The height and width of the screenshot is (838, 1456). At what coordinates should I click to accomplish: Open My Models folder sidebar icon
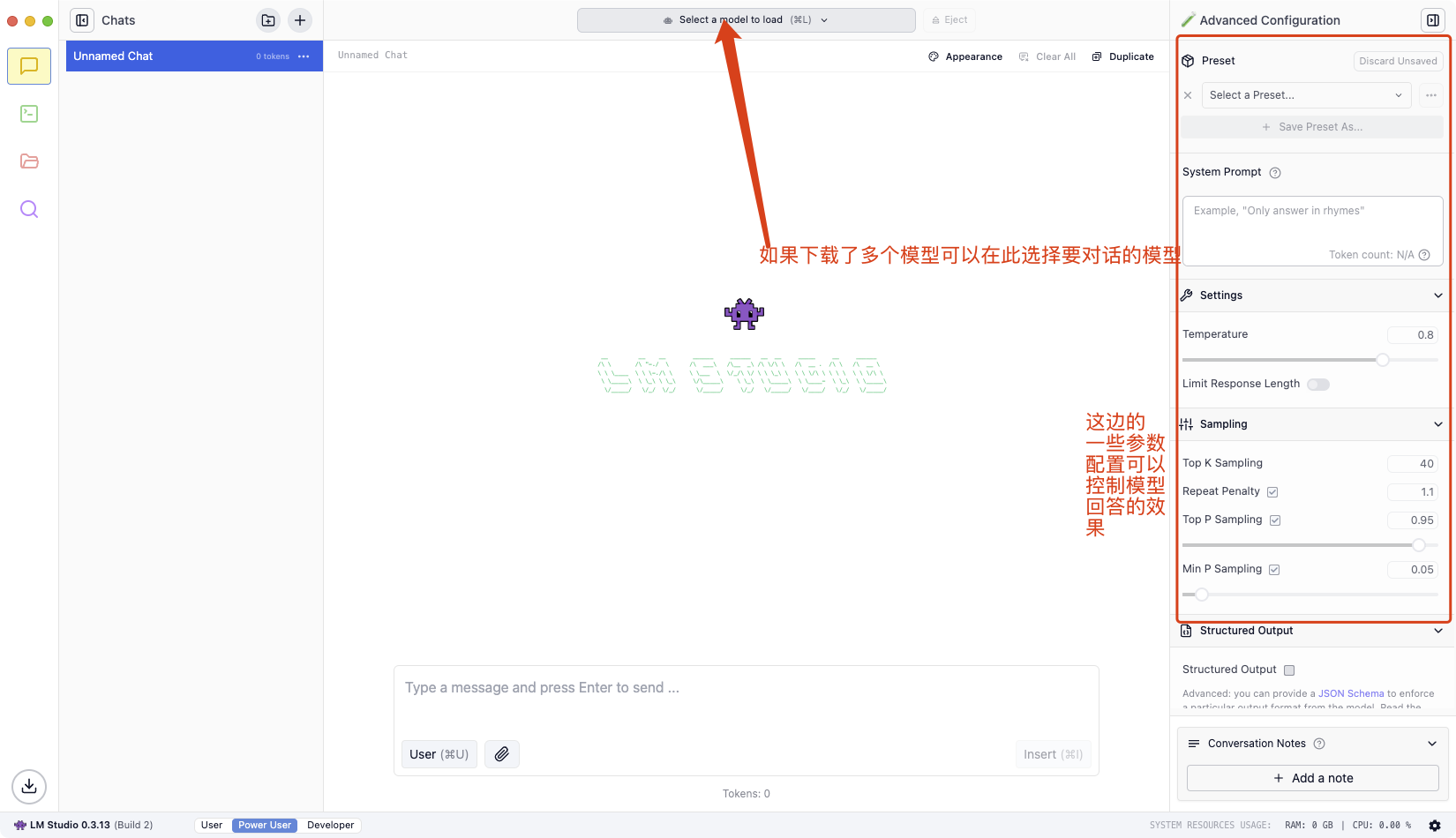point(29,161)
